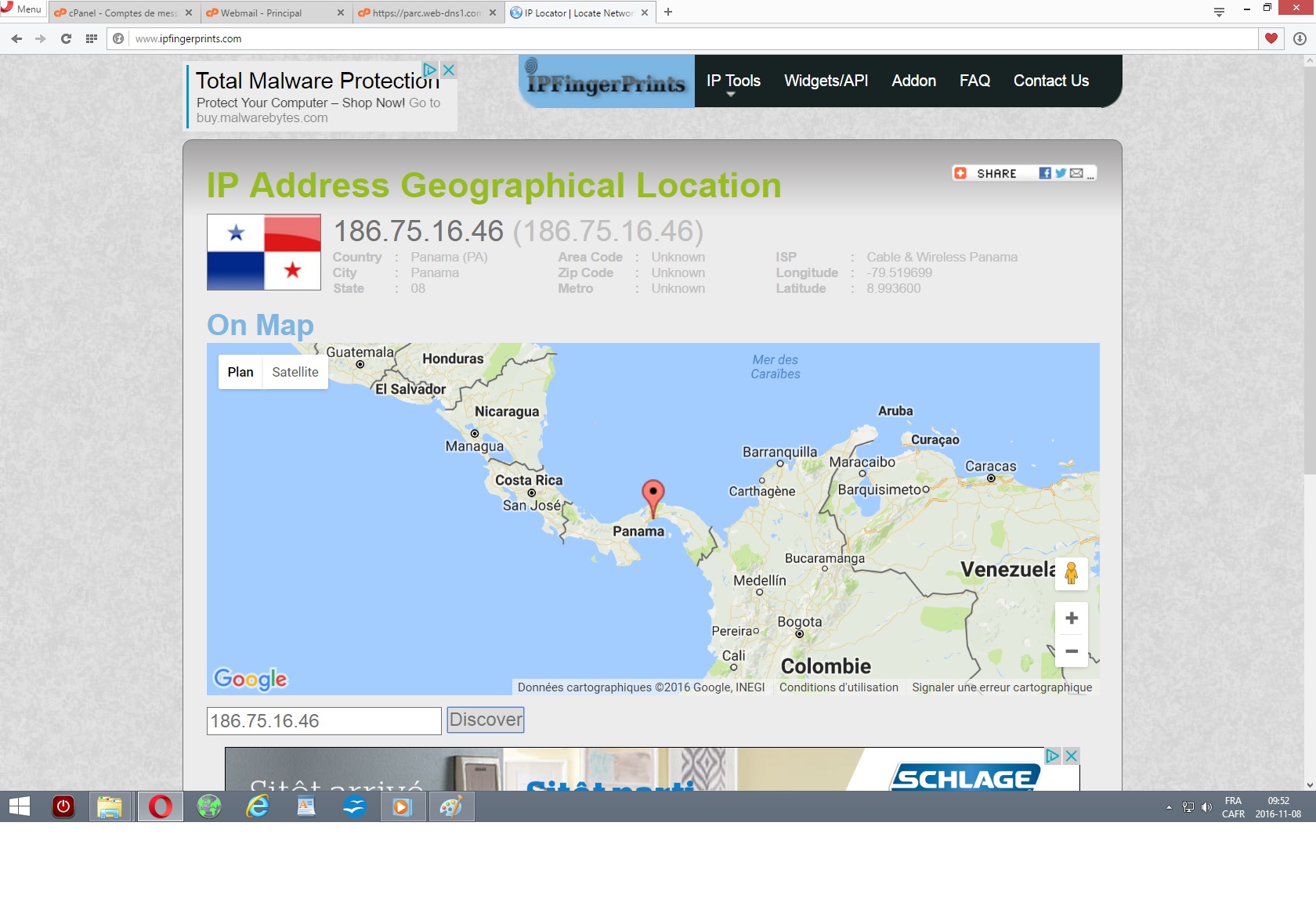Click the browser reload icon

point(66,38)
